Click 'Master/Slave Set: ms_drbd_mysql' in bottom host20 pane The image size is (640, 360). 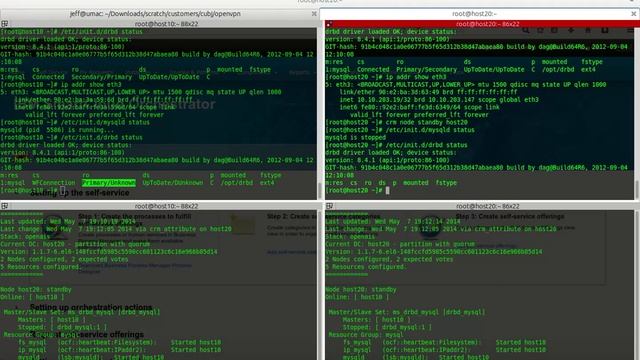[x=407, y=312]
